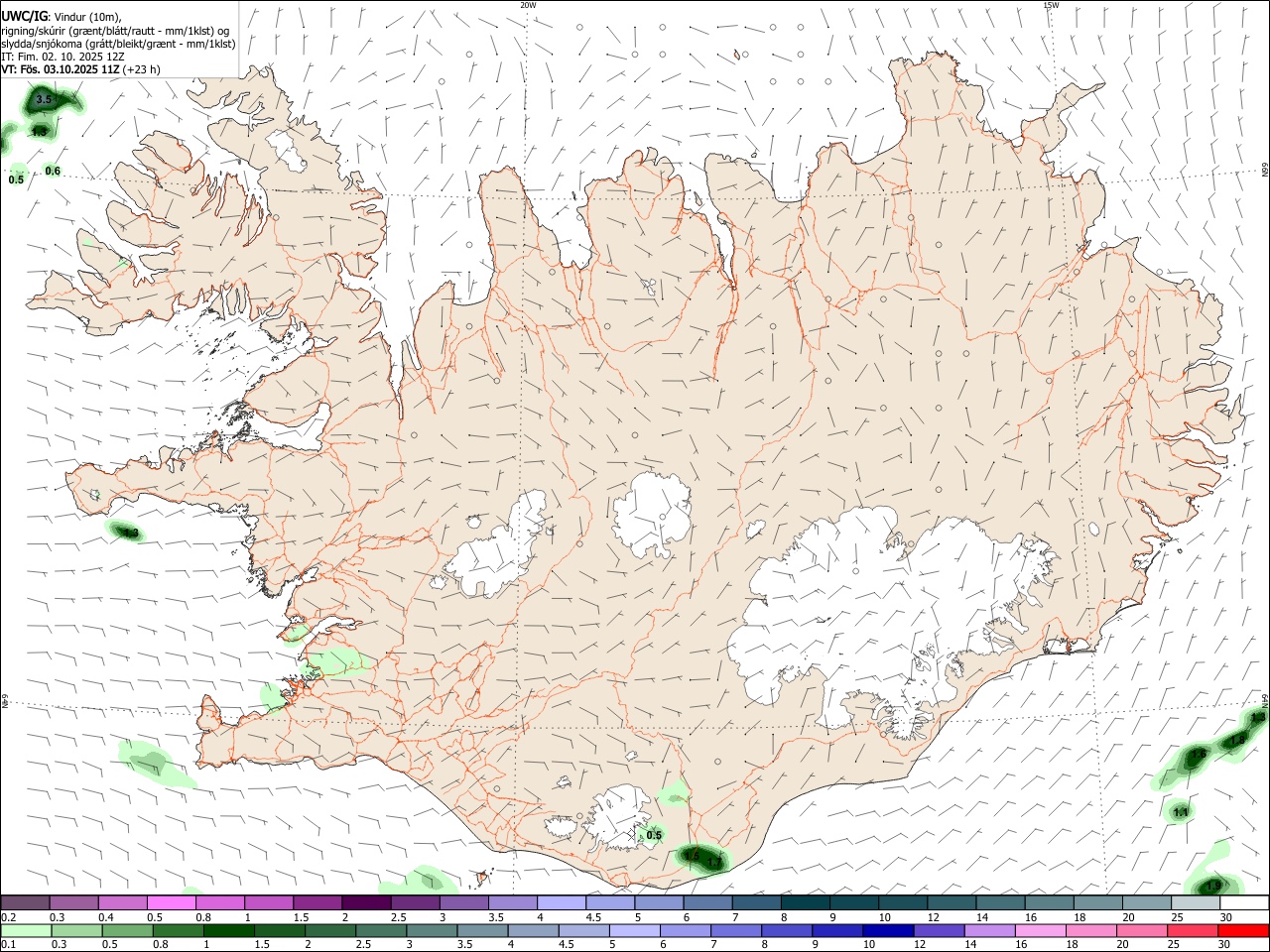1270x952 pixels.
Task: Click the UWC/IG title text
Action: [25, 16]
